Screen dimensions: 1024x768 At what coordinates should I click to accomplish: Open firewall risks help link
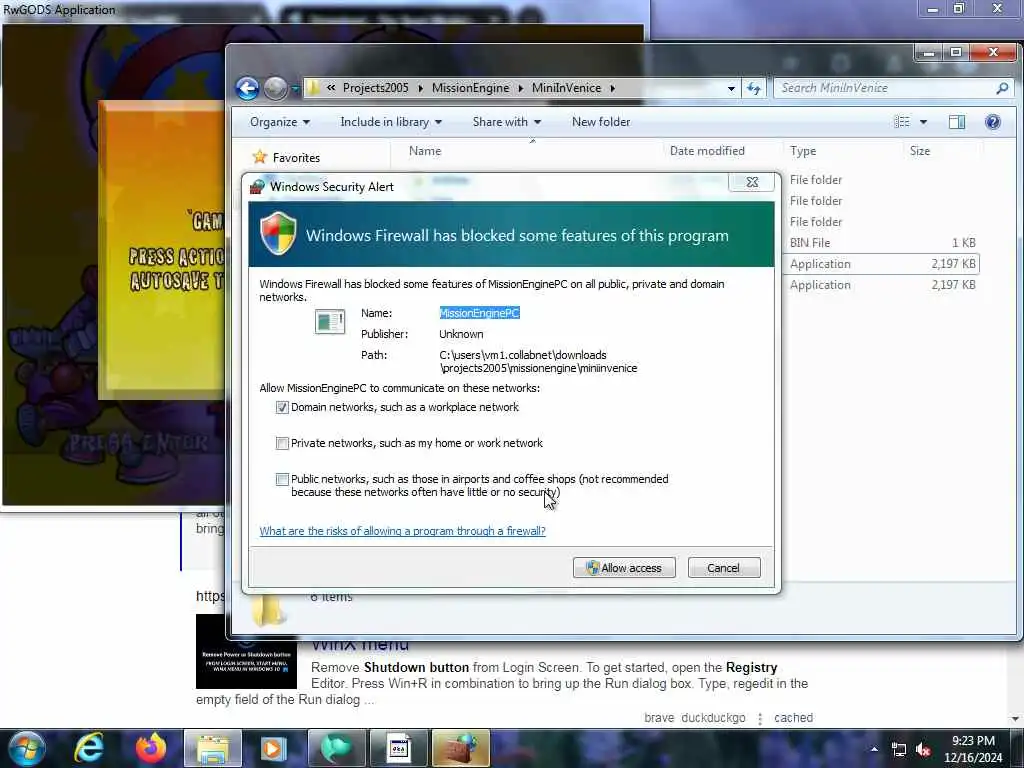coord(402,531)
